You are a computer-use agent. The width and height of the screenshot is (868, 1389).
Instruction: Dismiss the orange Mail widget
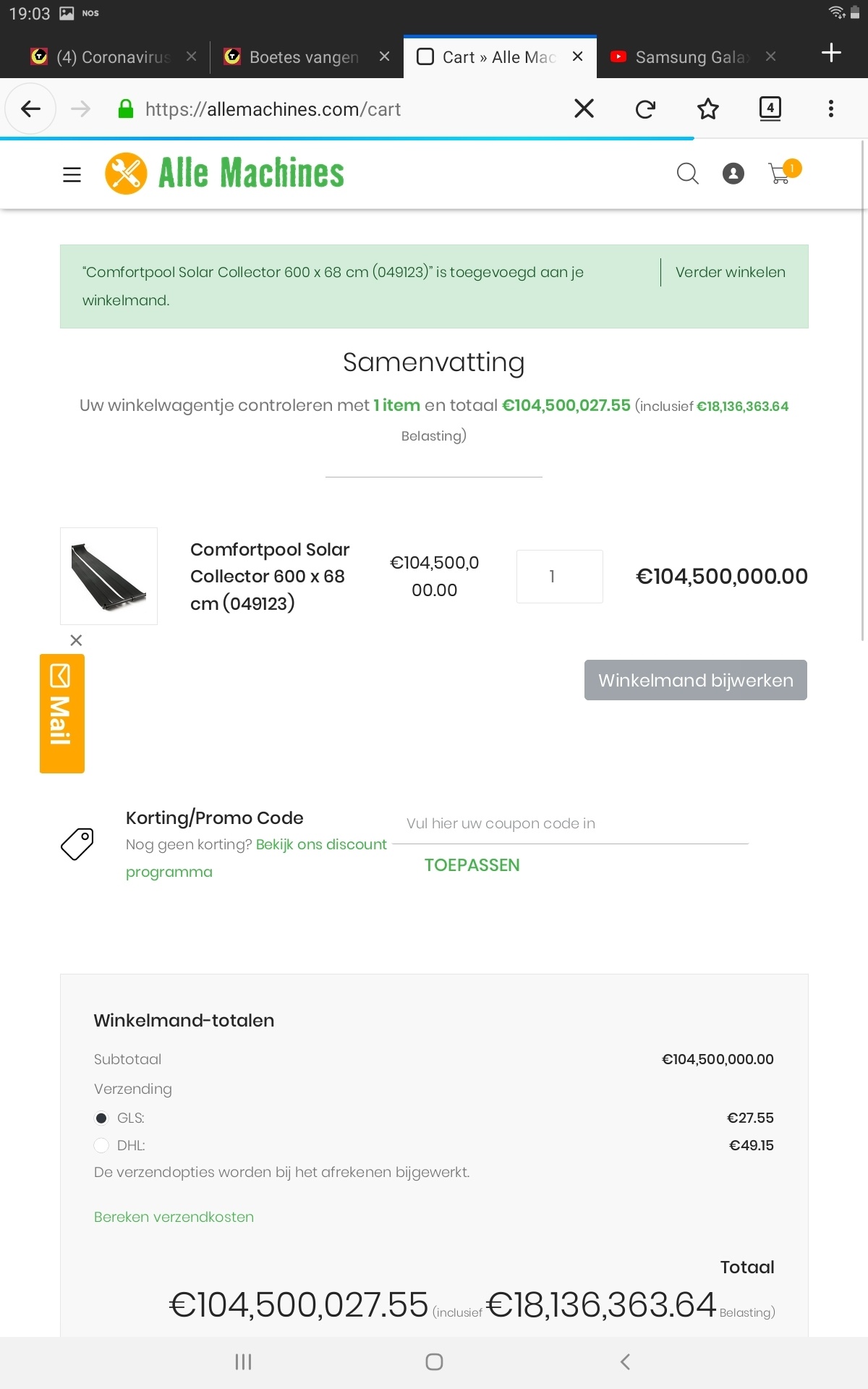[76, 640]
